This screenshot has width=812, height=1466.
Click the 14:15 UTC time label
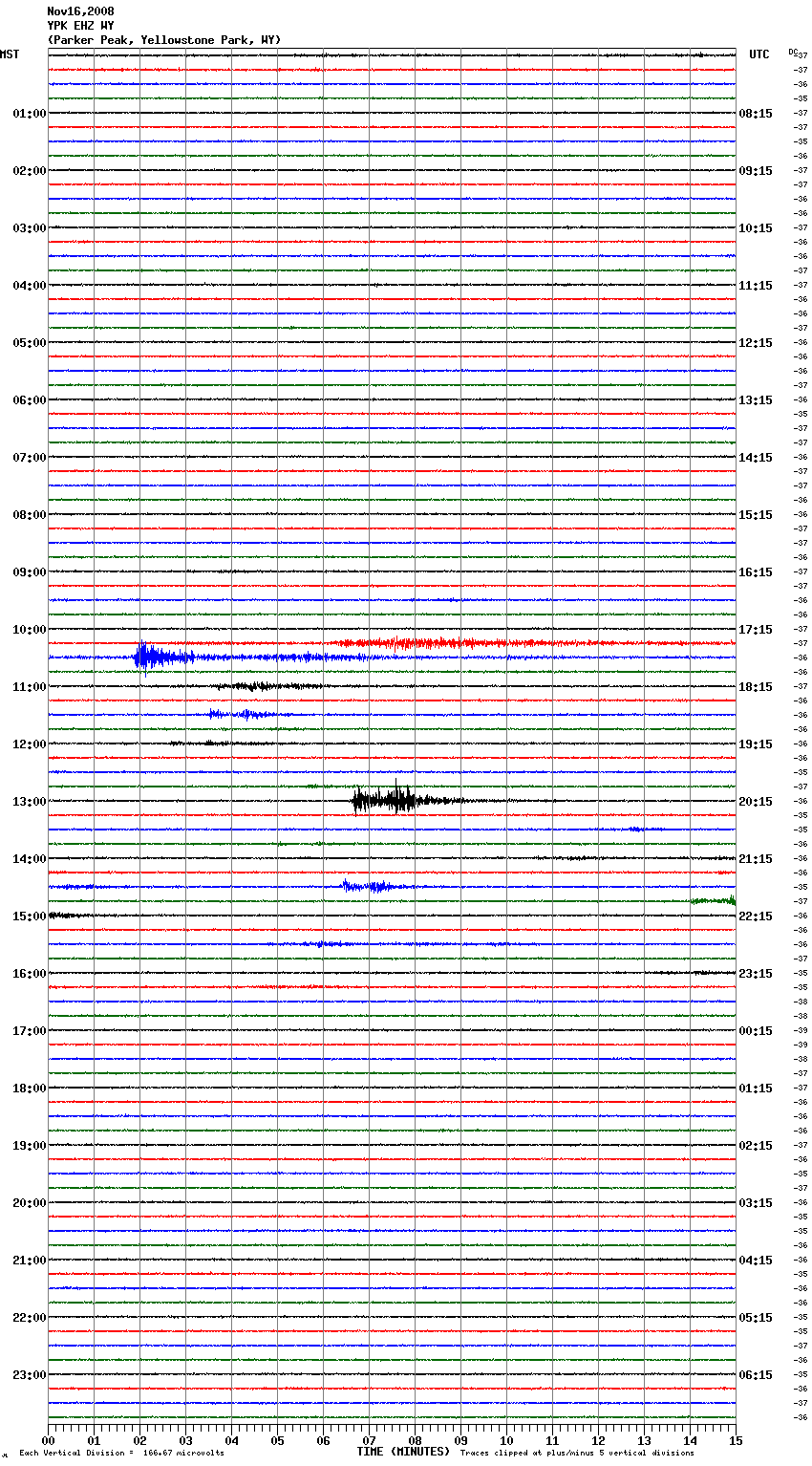click(756, 458)
